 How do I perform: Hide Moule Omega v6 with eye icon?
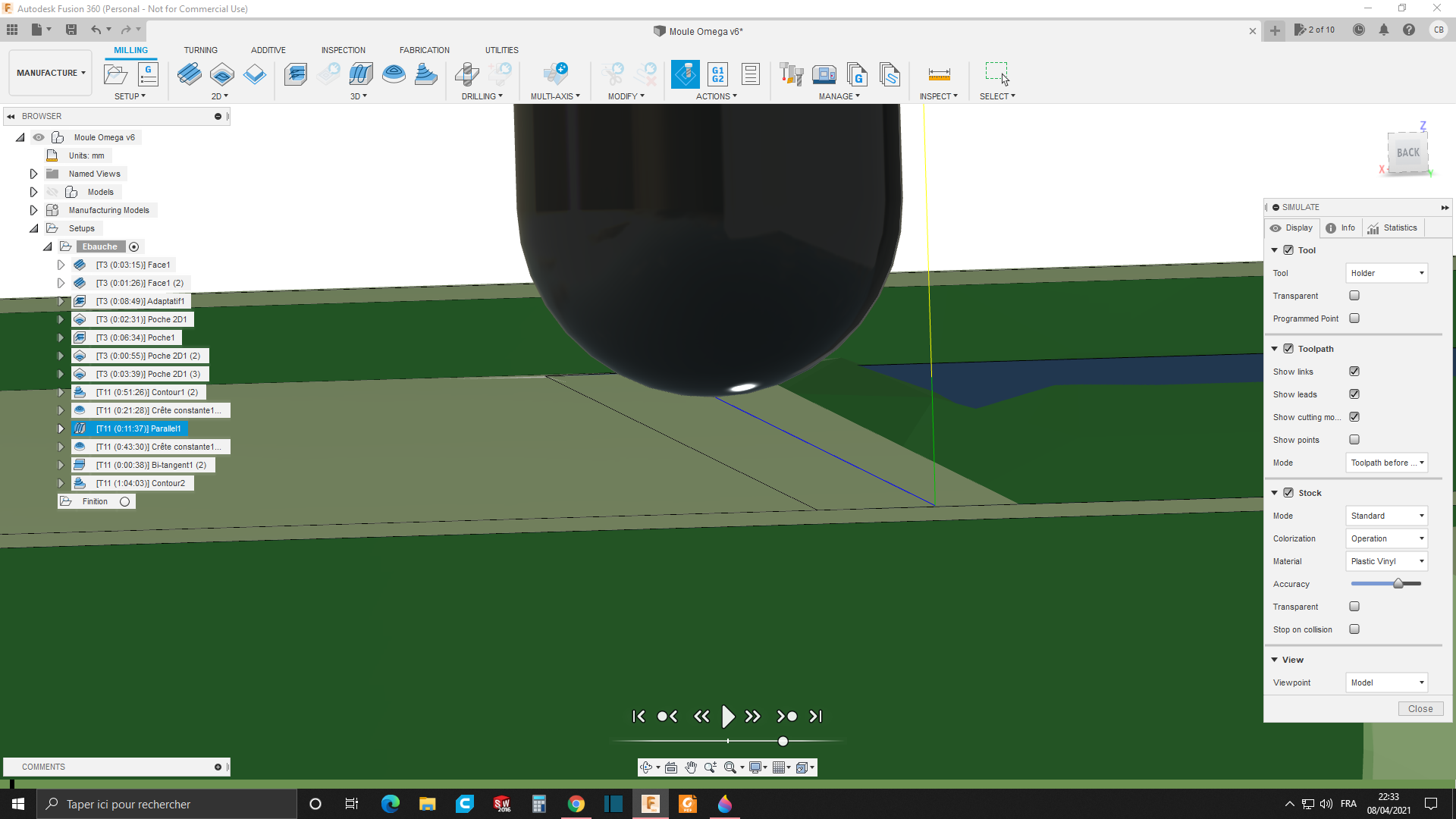click(39, 137)
